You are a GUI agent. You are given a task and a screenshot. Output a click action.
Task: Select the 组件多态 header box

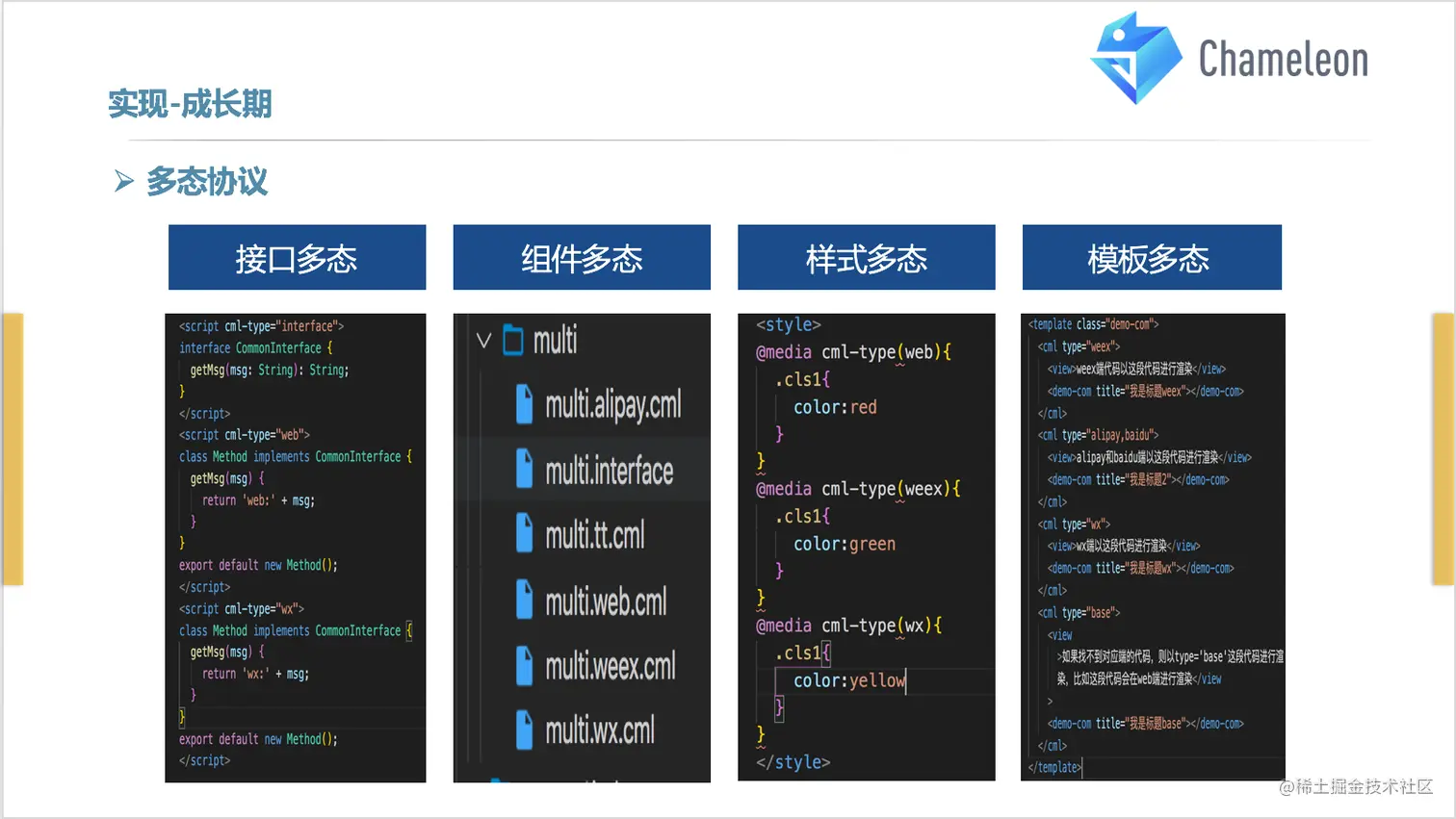pos(582,257)
